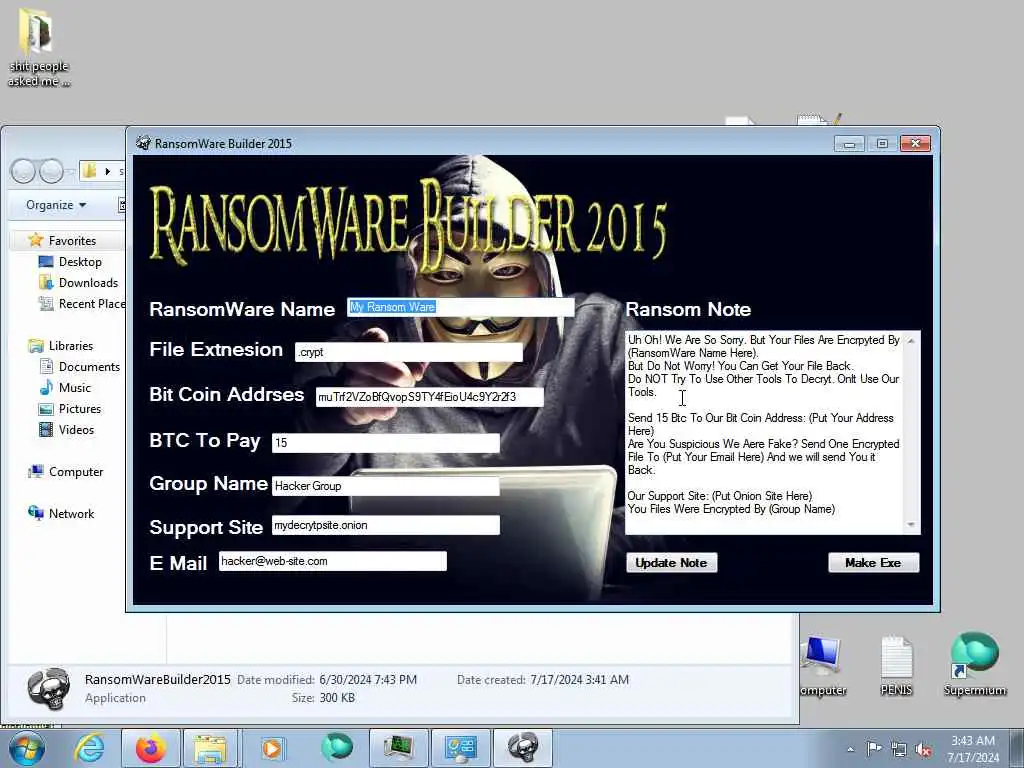Click the Update Note button
This screenshot has width=1024, height=768.
671,563
